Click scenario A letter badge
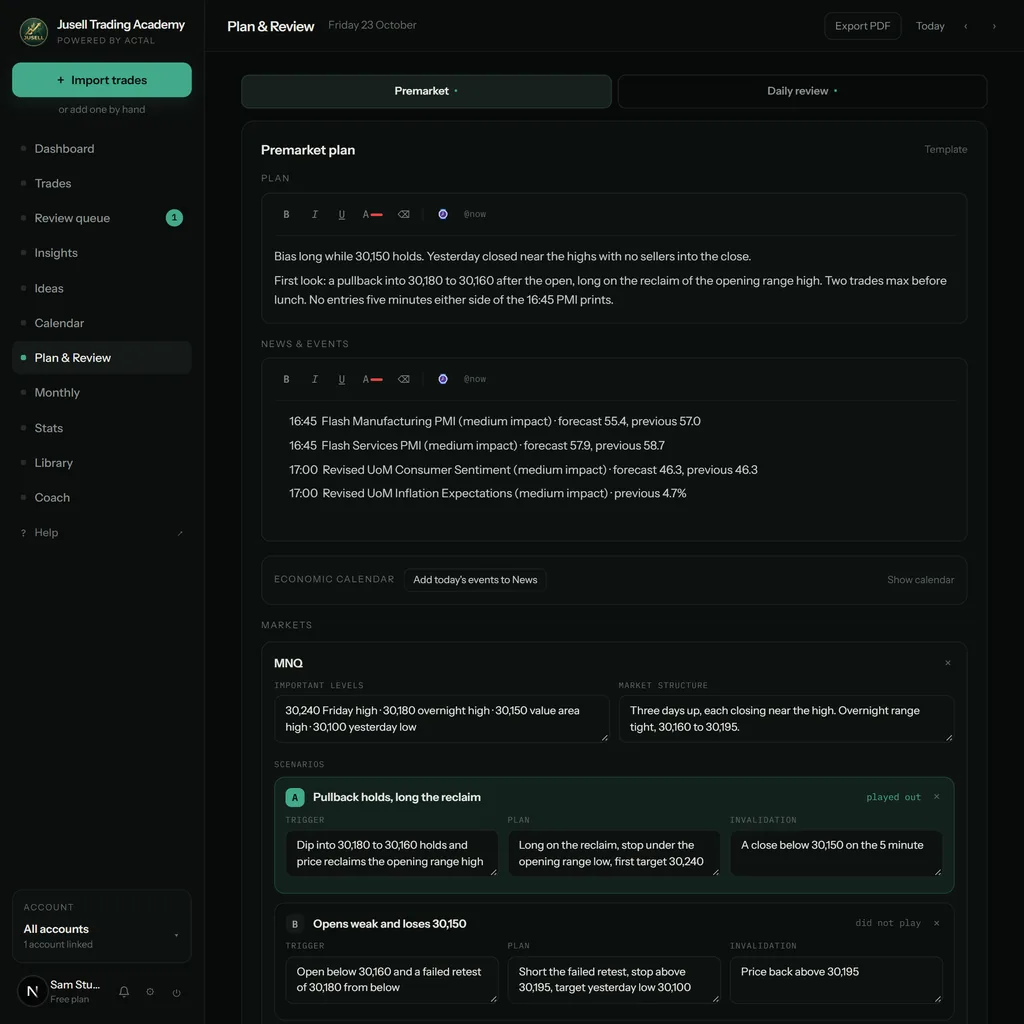Viewport: 1024px width, 1024px height. (x=295, y=797)
